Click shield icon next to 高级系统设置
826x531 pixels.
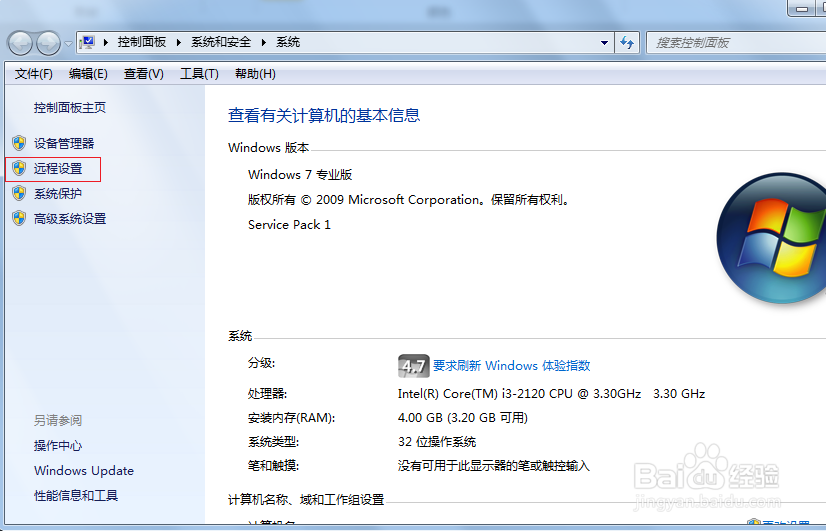tap(19, 218)
